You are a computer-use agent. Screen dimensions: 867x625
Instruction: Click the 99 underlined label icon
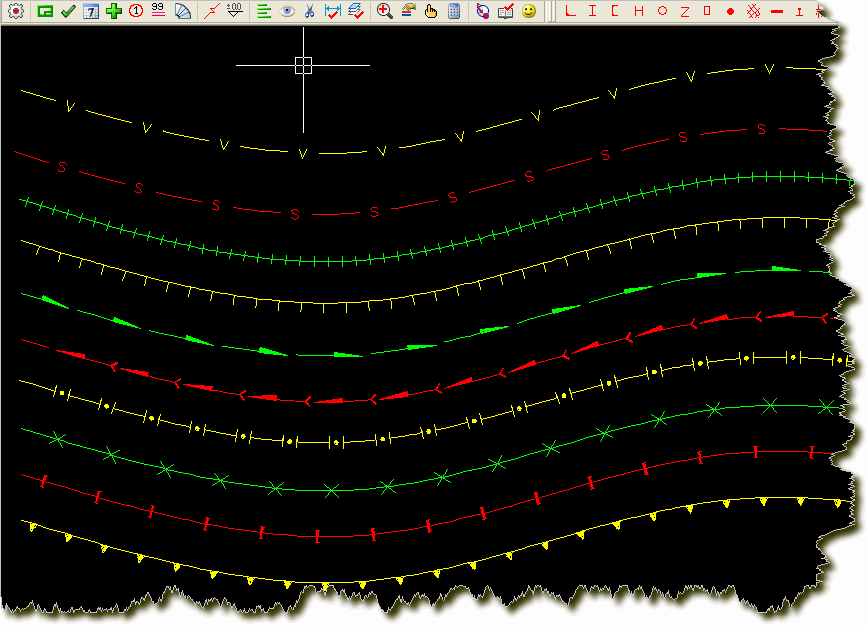pyautogui.click(x=158, y=11)
